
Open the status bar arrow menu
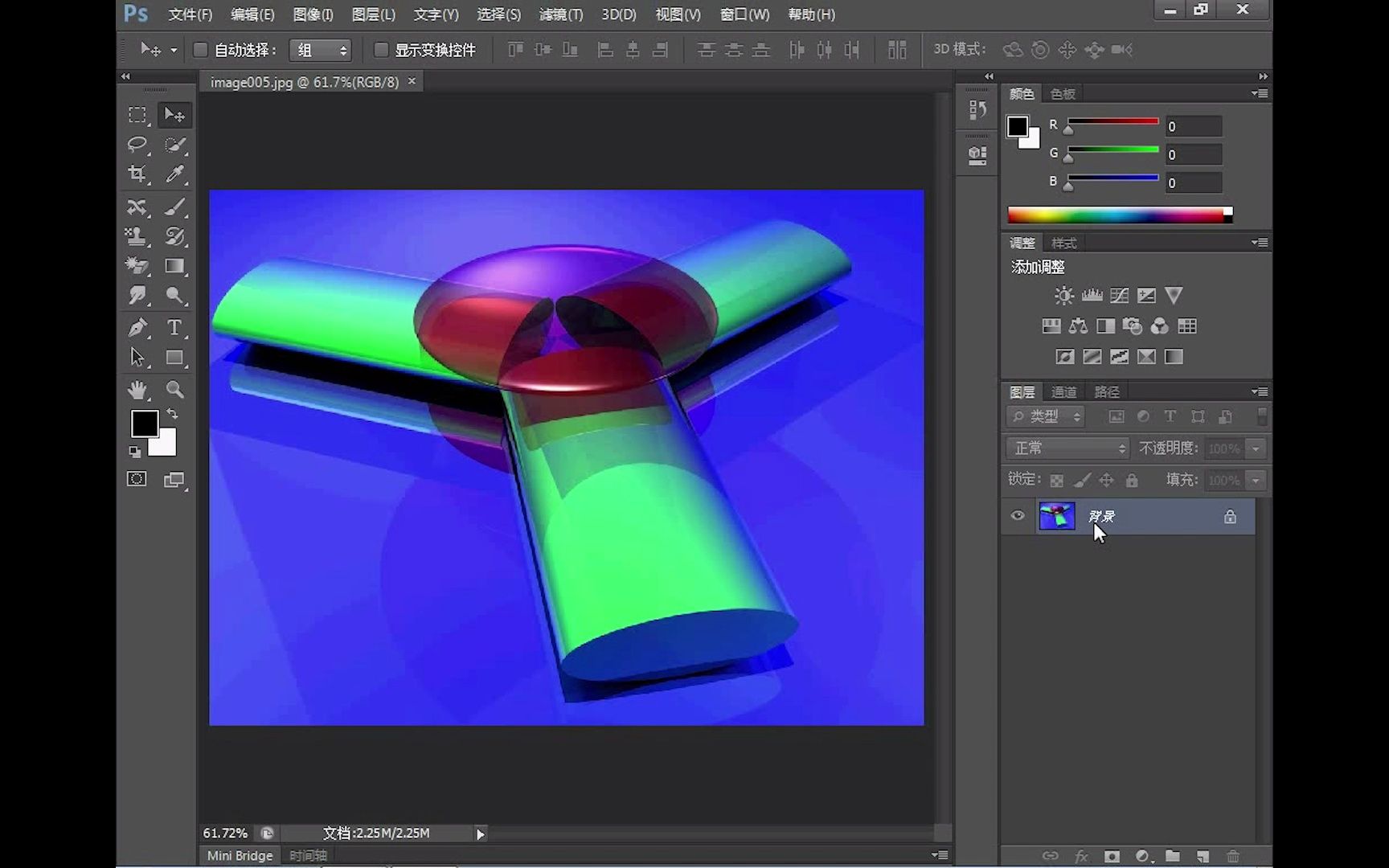[480, 834]
